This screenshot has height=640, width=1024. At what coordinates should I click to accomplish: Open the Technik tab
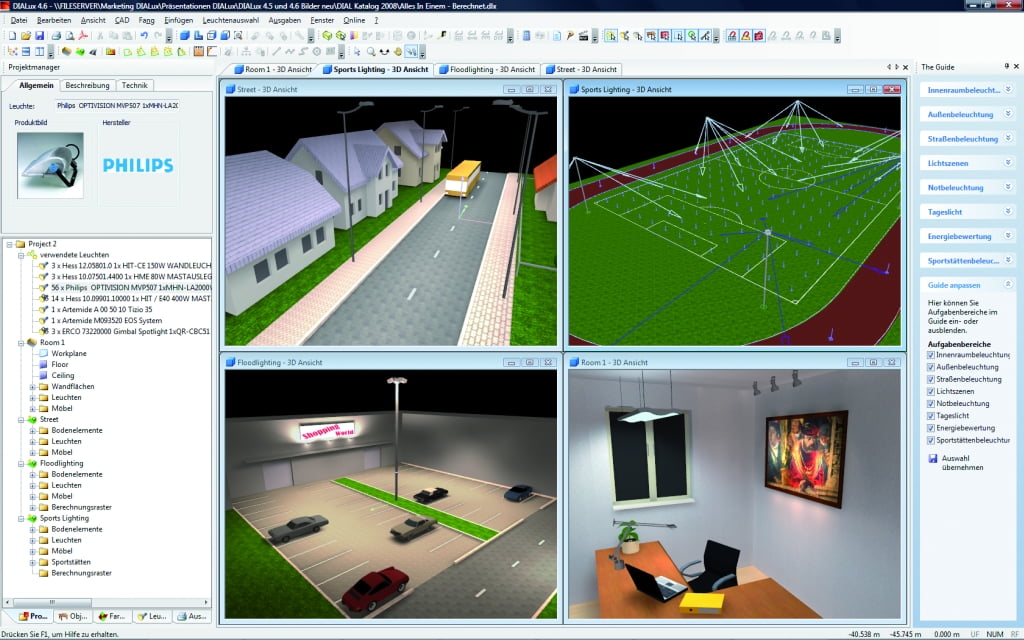point(135,86)
